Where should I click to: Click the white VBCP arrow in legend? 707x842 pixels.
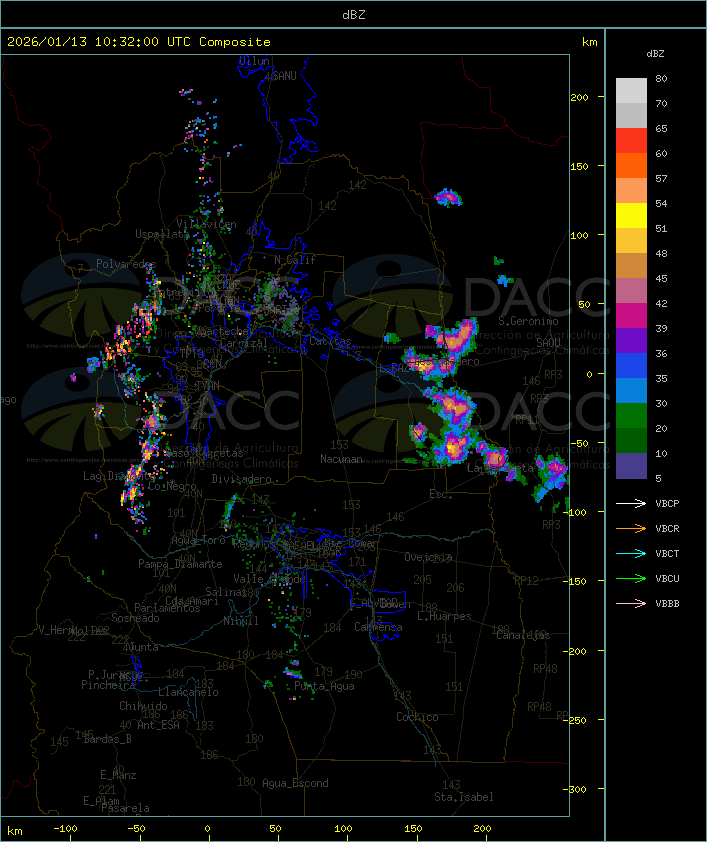coord(631,503)
